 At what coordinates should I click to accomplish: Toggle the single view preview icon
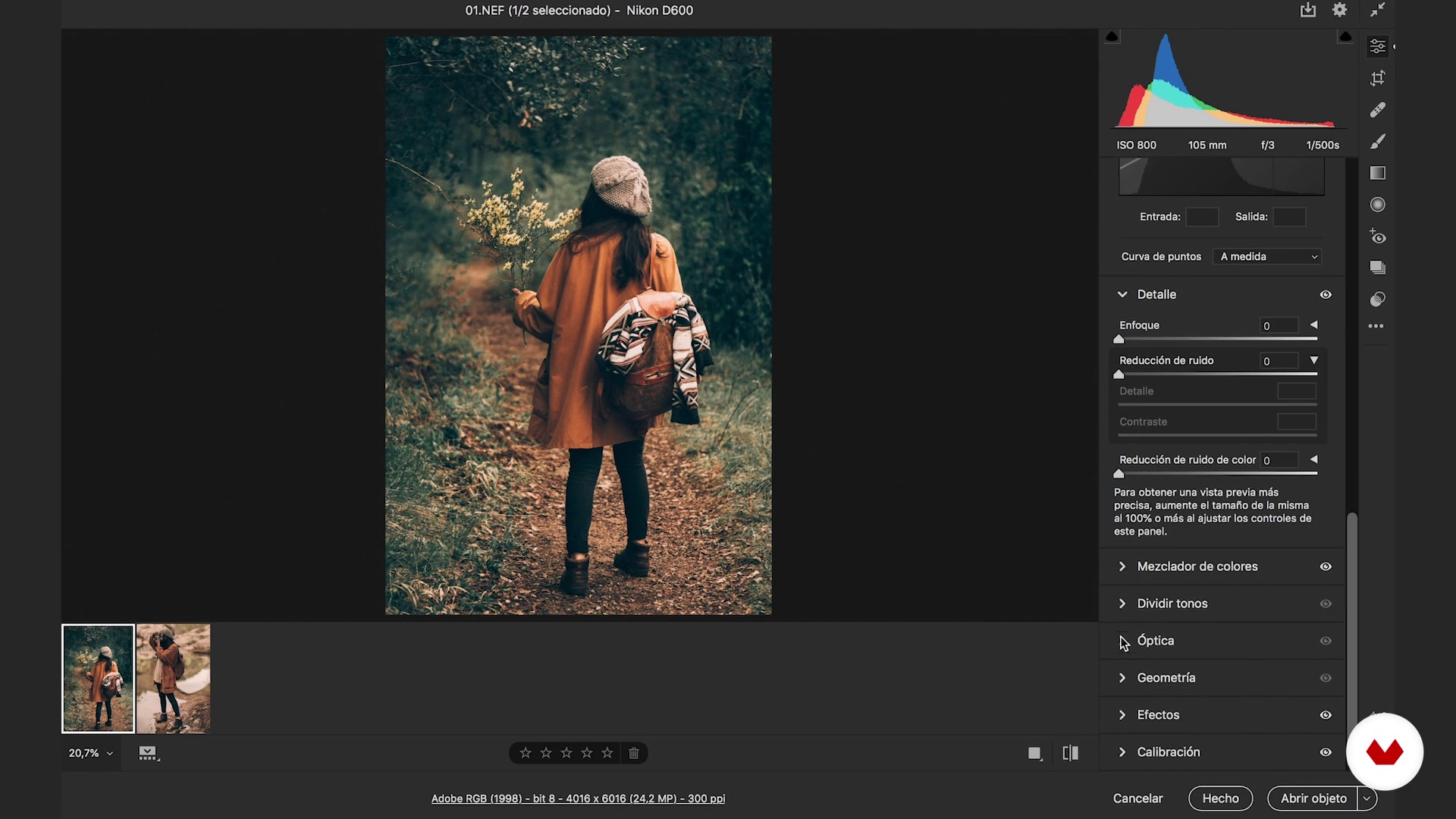click(1034, 753)
